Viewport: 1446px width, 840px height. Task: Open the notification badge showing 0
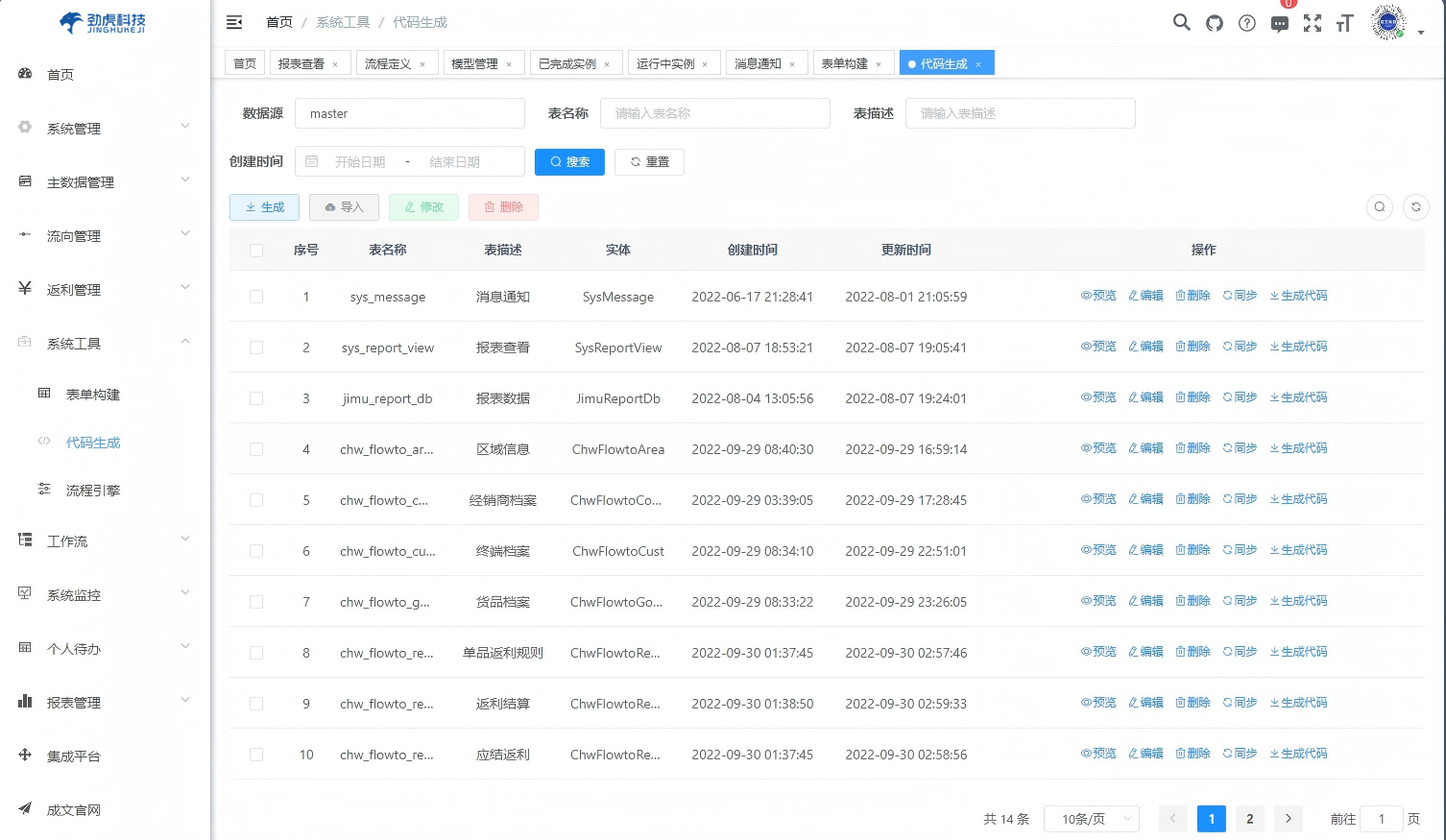[x=1288, y=5]
